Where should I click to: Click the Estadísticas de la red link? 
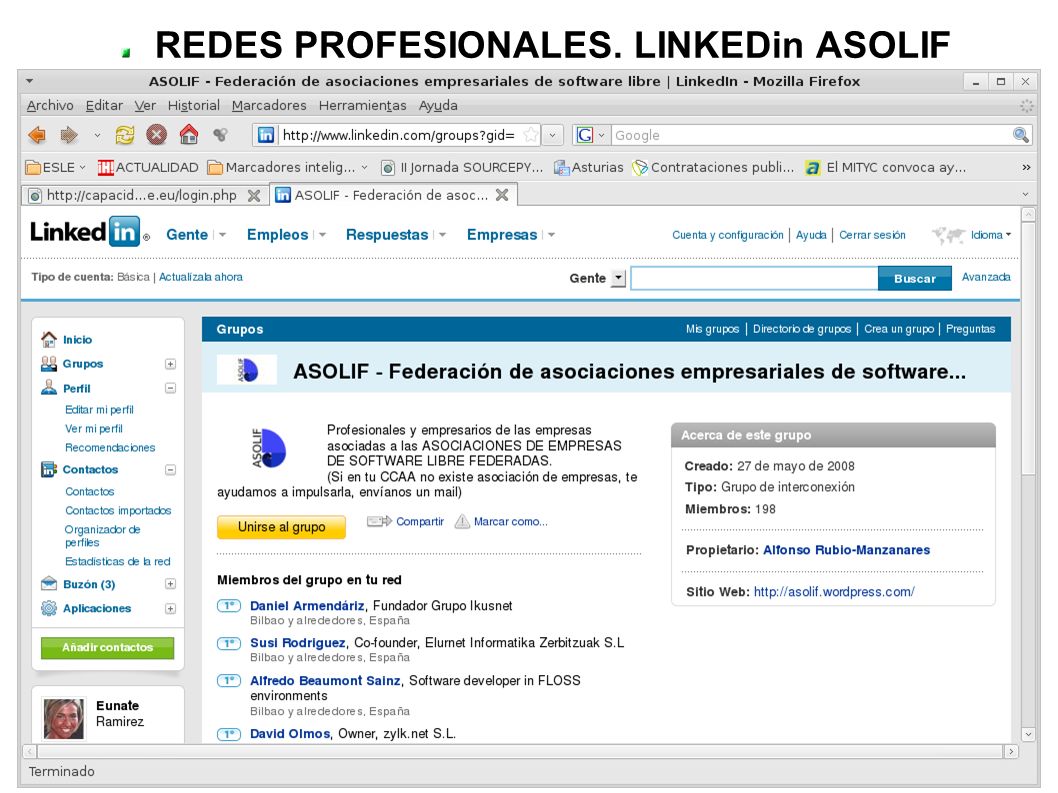tap(117, 562)
